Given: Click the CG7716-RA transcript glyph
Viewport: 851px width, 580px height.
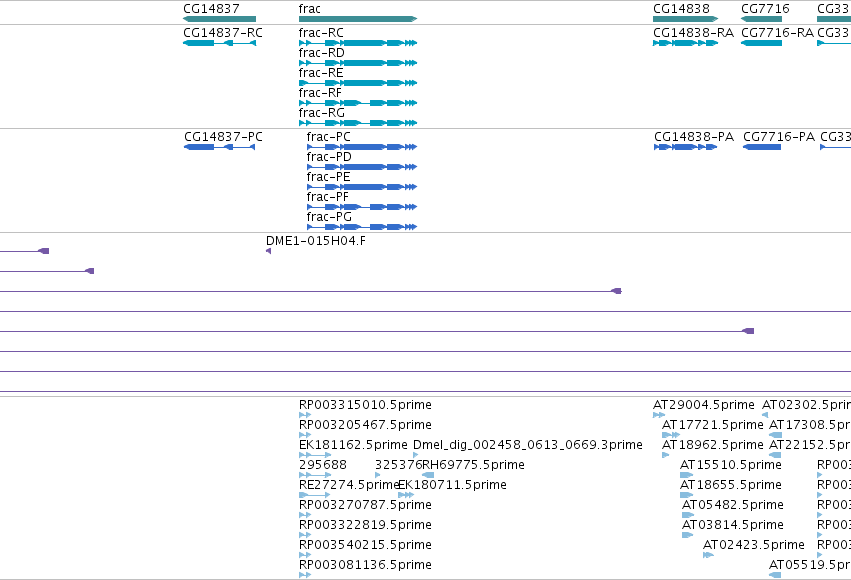Looking at the screenshot, I should [761, 43].
